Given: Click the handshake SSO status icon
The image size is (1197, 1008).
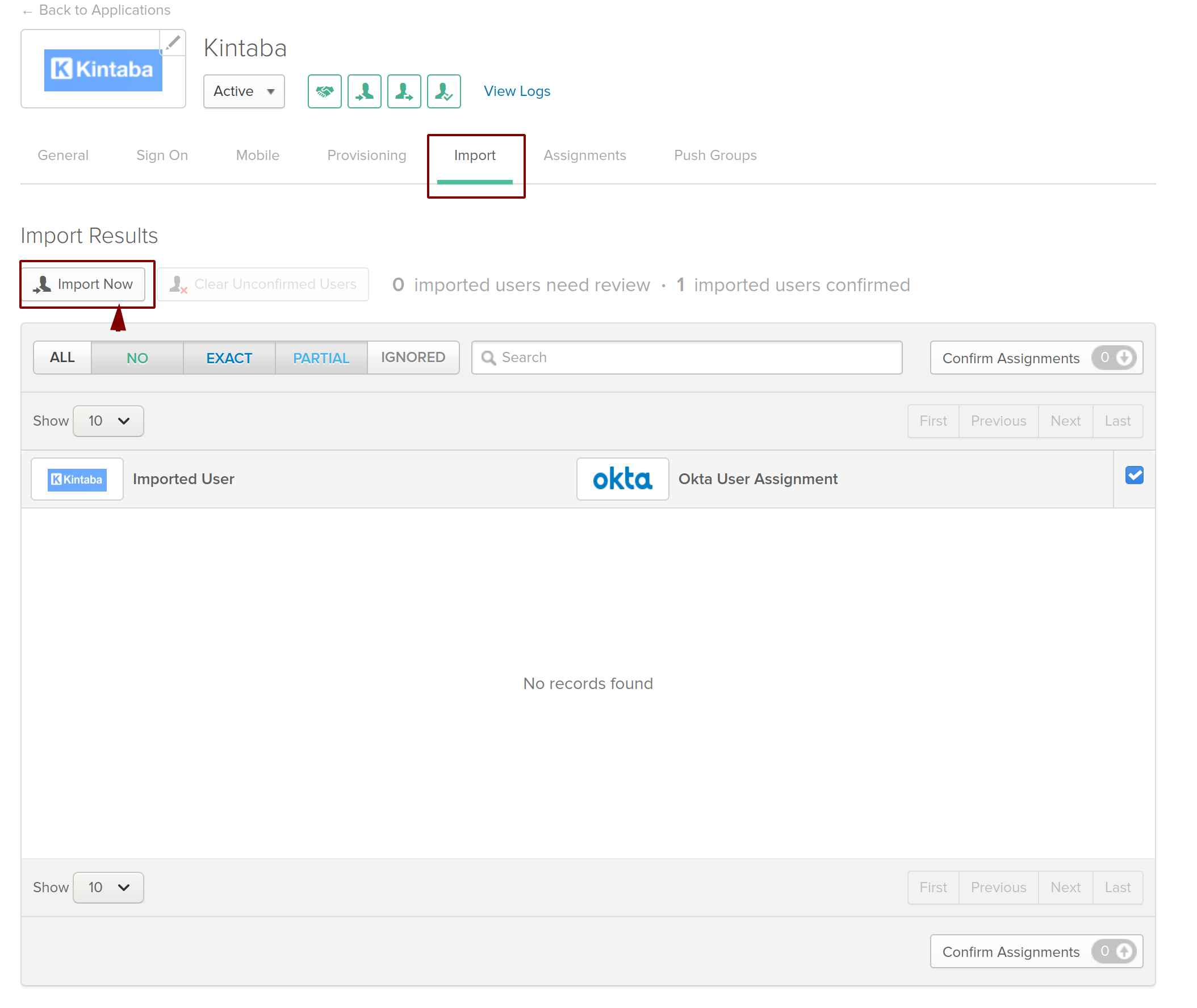Looking at the screenshot, I should pos(324,91).
